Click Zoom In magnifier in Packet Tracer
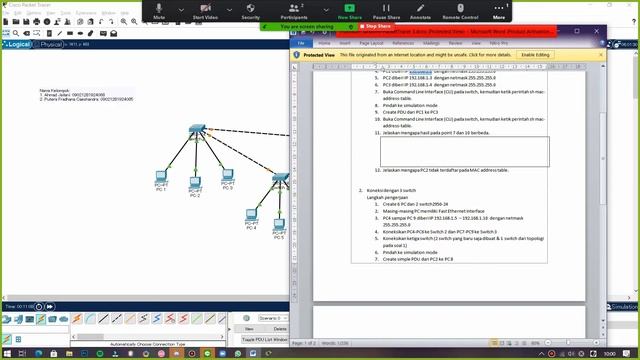 (124, 22)
